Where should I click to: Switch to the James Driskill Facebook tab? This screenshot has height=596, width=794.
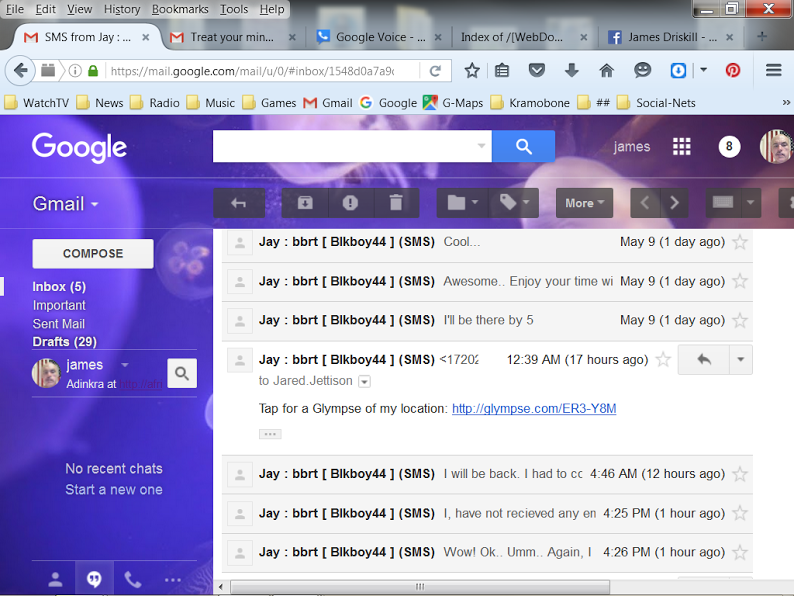pyautogui.click(x=672, y=37)
